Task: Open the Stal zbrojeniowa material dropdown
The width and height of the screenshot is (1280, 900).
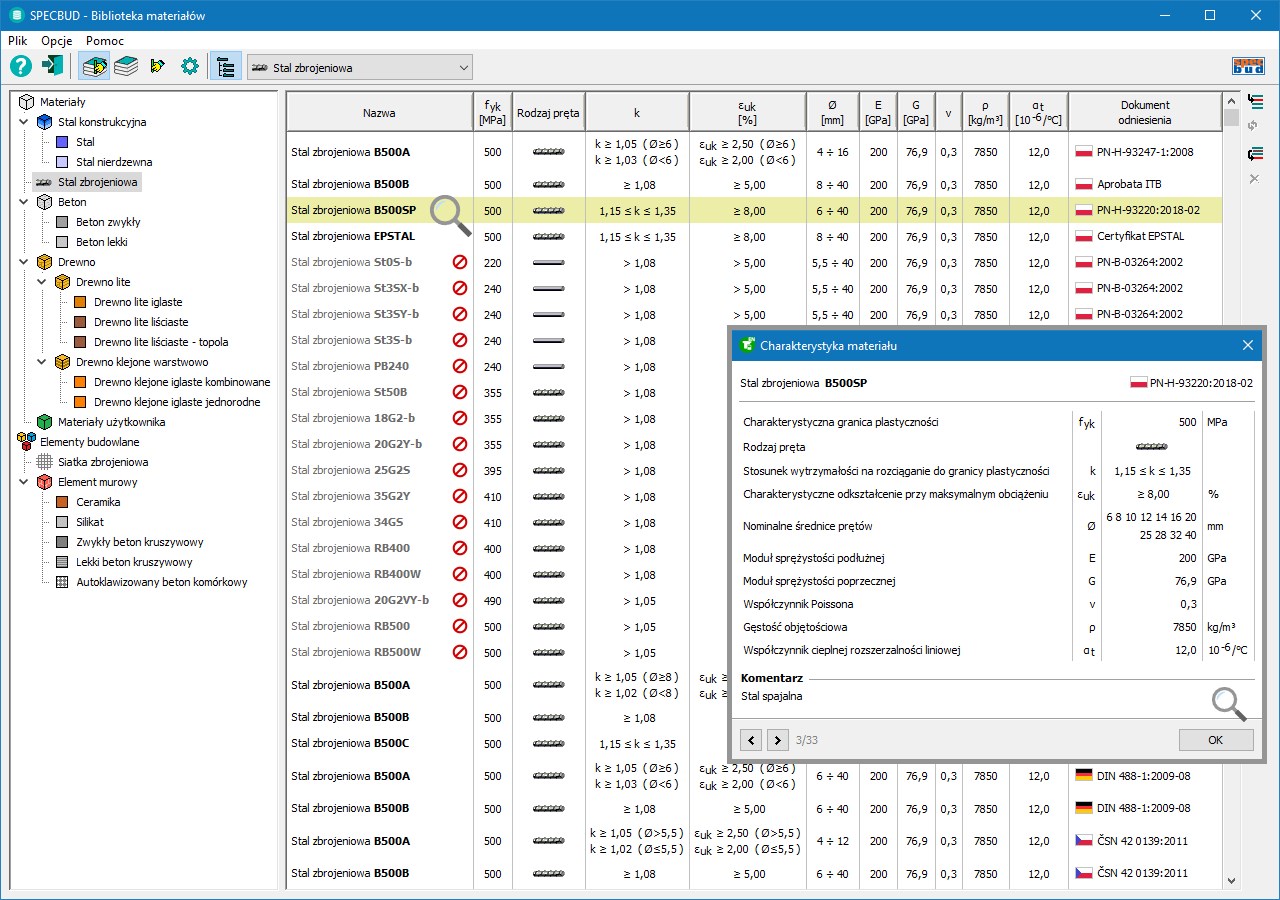Action: point(360,68)
